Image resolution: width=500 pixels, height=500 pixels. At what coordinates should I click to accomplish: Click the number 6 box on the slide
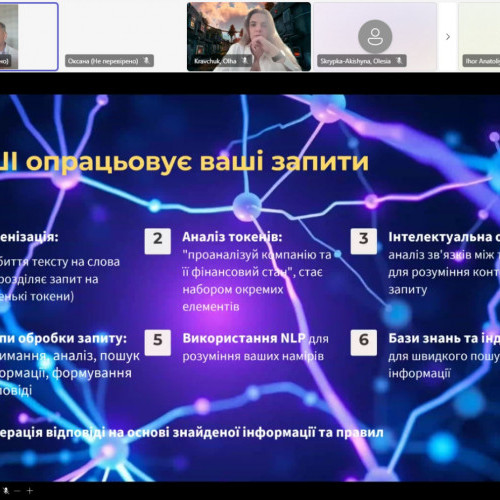pos(364,342)
